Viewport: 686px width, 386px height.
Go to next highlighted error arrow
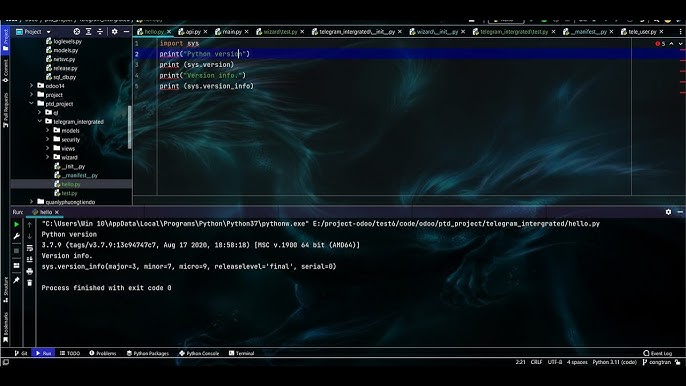pyautogui.click(x=680, y=44)
